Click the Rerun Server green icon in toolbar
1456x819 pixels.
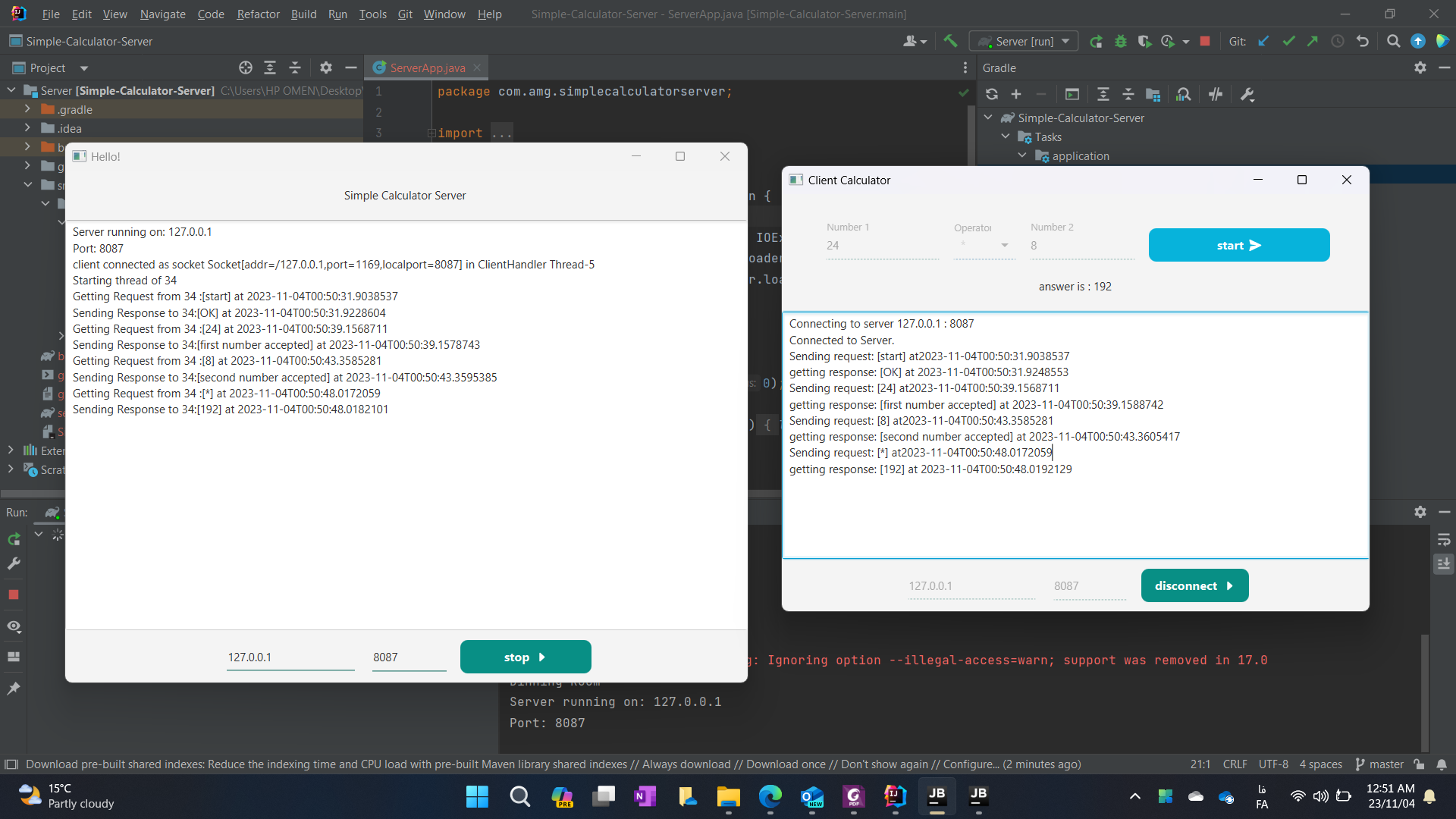click(x=1096, y=41)
